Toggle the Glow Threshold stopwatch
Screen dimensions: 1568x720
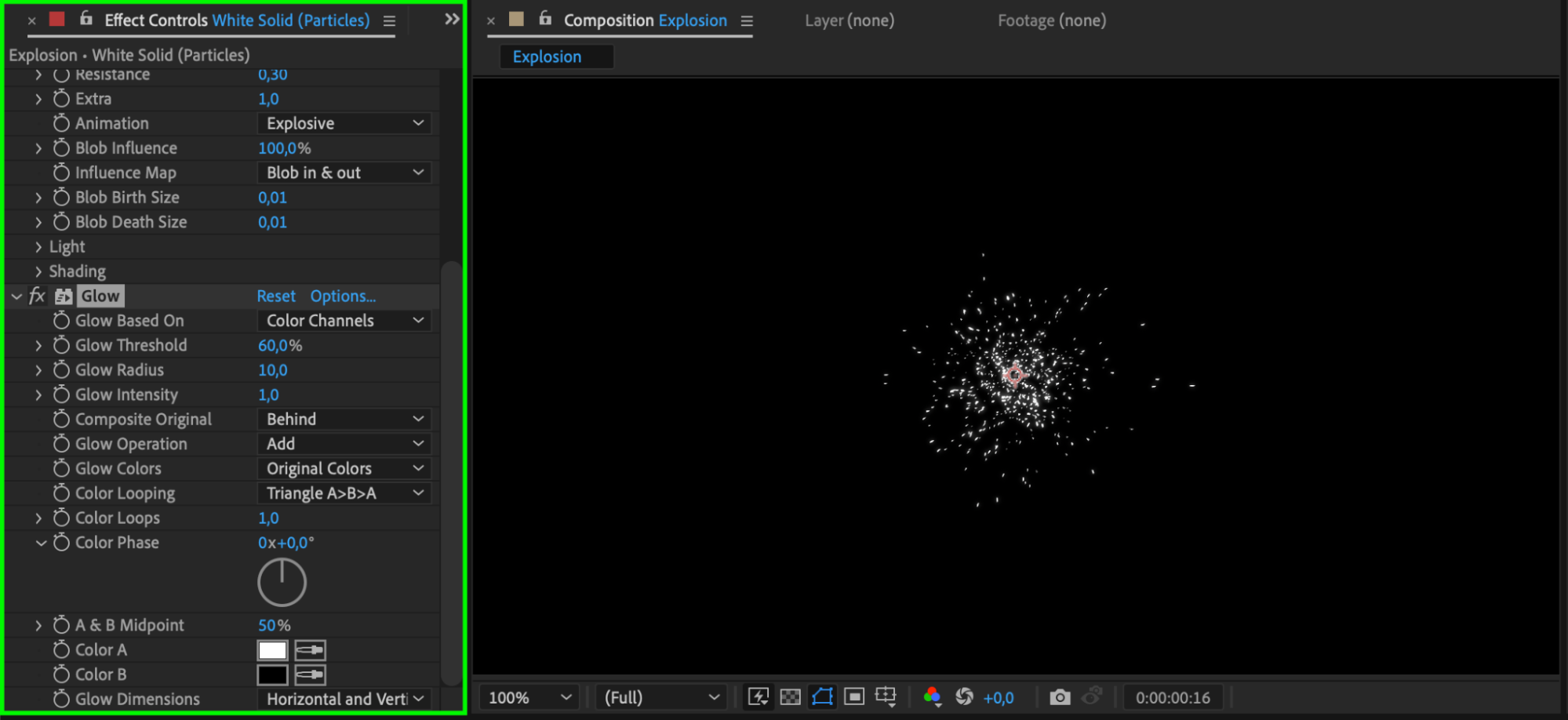point(61,345)
